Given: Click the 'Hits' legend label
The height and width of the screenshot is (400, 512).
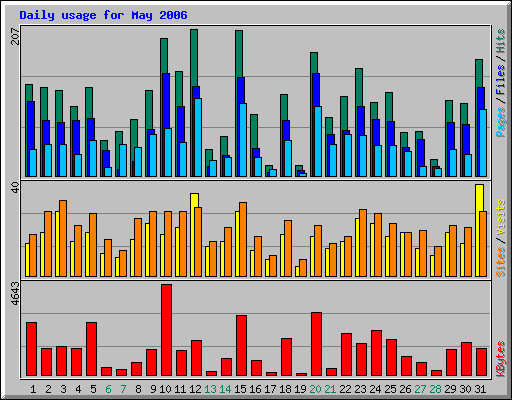Looking at the screenshot, I should 501,41.
